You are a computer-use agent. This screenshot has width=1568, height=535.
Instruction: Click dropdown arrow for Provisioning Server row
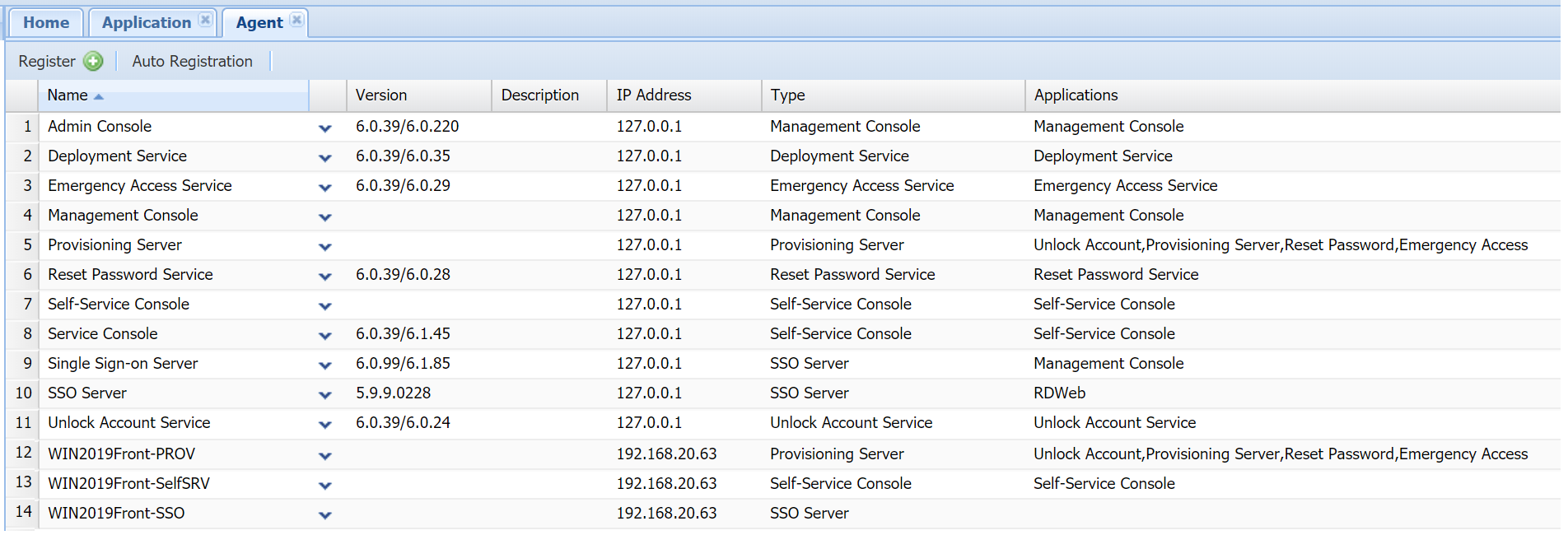coord(325,247)
